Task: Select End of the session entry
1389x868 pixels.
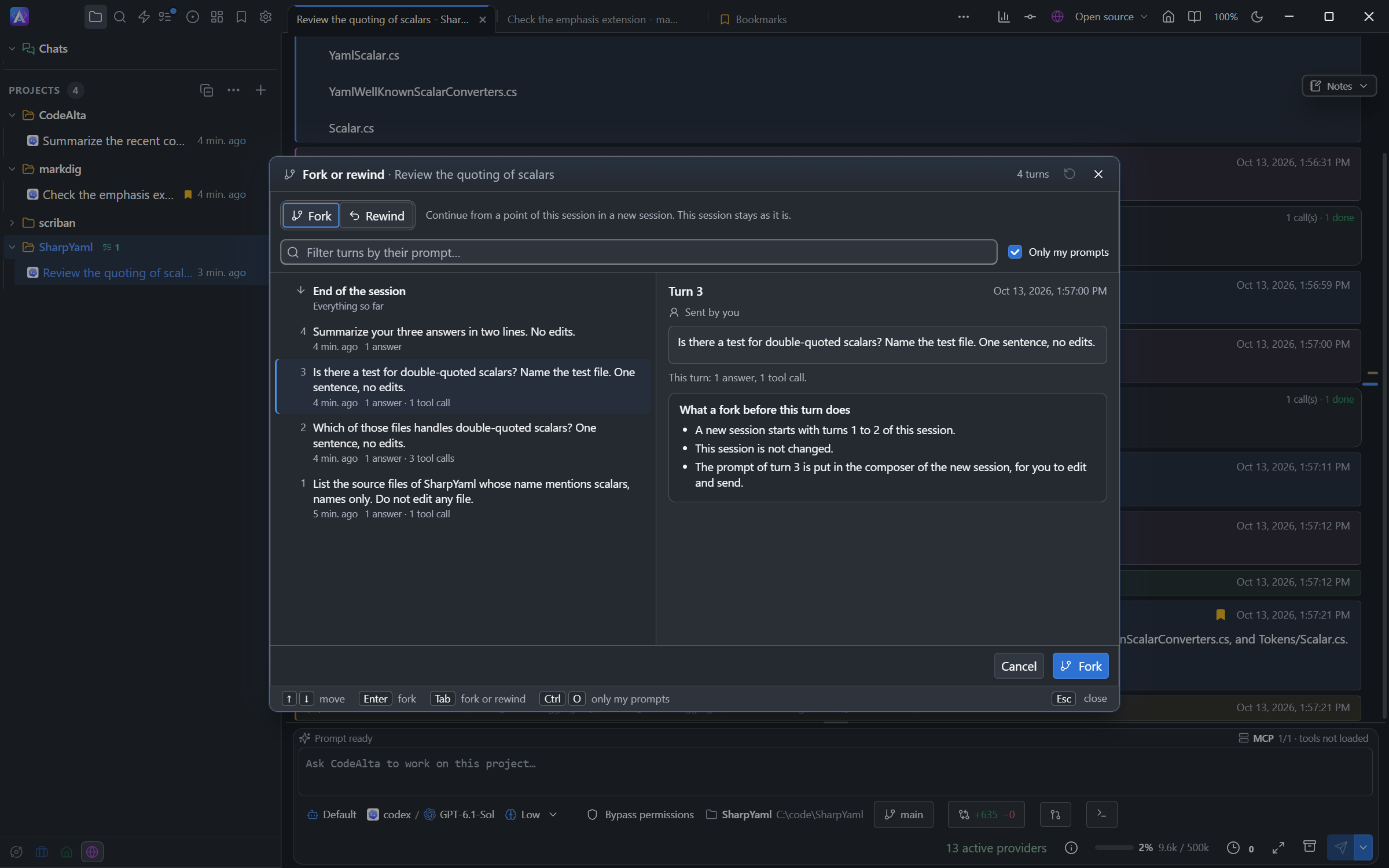Action: (463, 297)
